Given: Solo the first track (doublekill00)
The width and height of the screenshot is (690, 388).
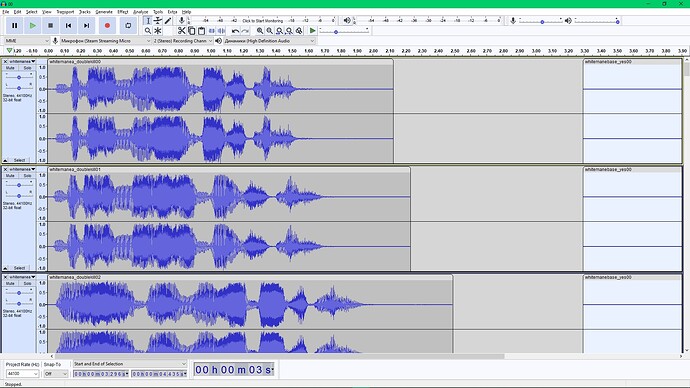Looking at the screenshot, I should click(x=27, y=68).
